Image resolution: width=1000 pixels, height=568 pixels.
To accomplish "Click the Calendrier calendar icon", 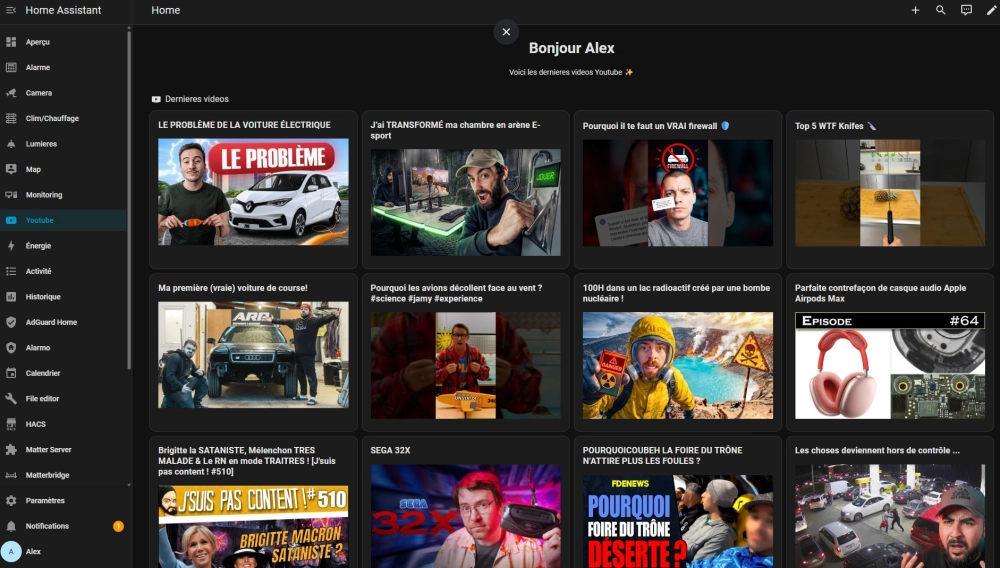I will [11, 374].
